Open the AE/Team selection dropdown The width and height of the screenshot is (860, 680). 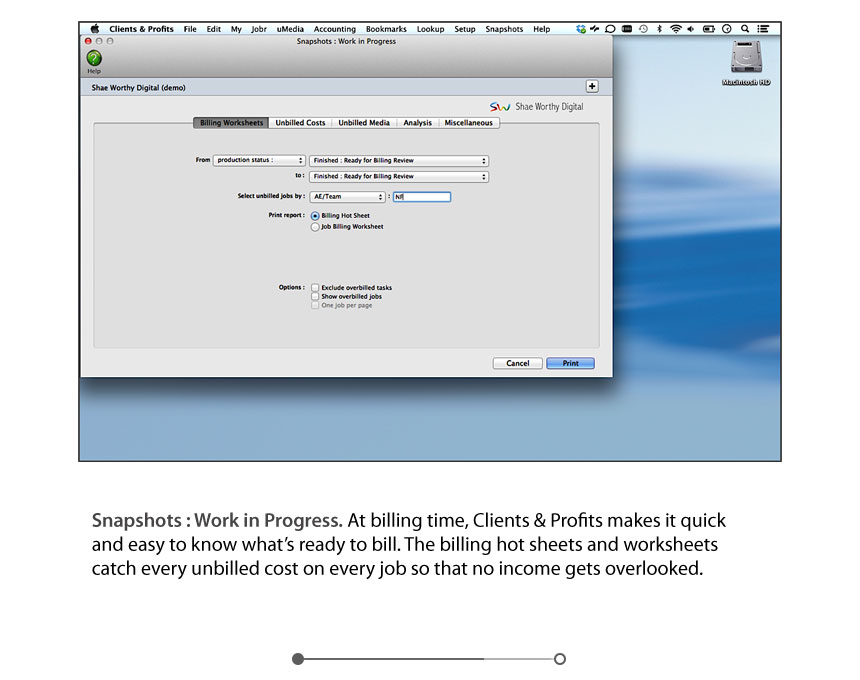347,197
